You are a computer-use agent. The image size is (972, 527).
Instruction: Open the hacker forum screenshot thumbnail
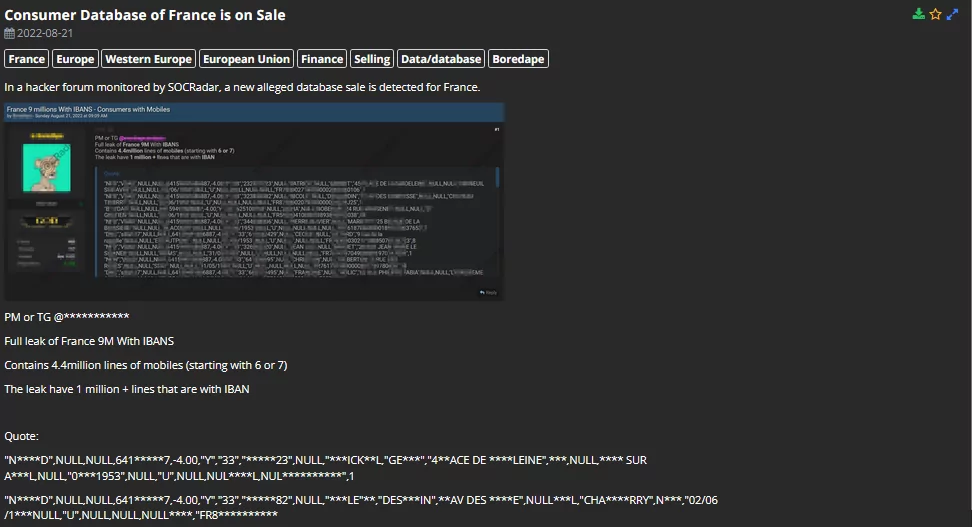point(254,202)
